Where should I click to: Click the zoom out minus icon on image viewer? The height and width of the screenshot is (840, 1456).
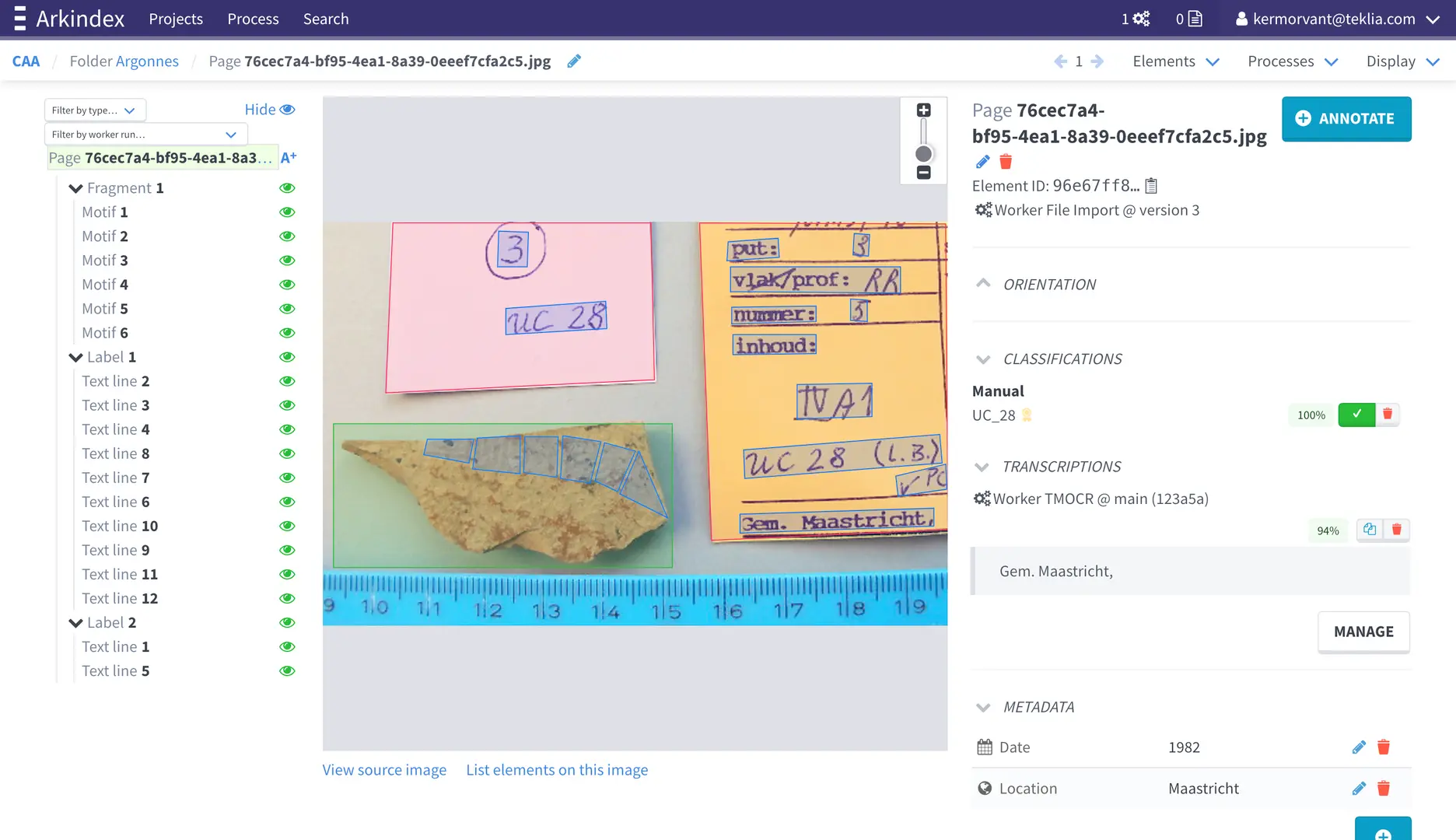923,173
